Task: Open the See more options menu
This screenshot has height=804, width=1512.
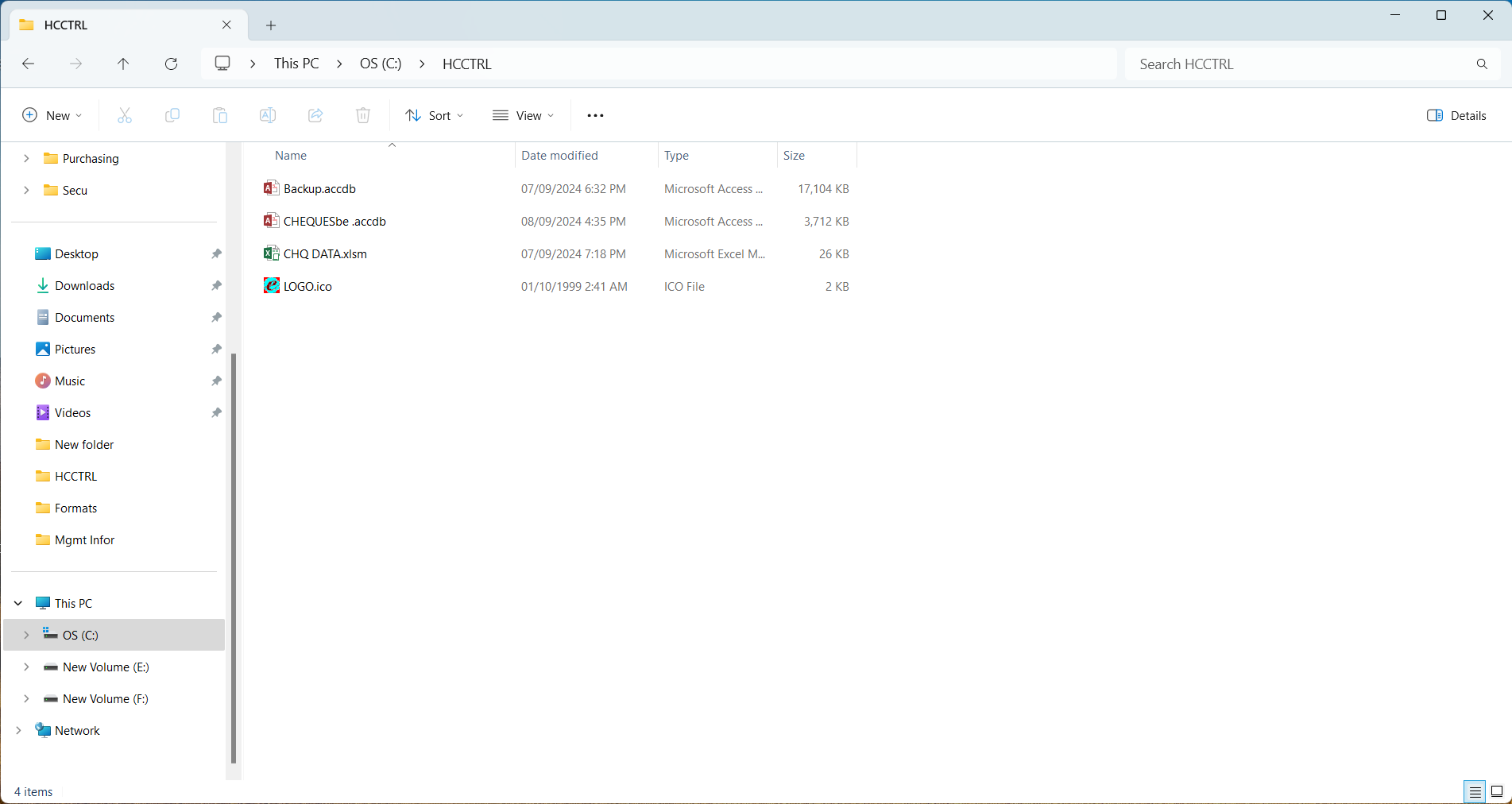Action: [x=595, y=116]
